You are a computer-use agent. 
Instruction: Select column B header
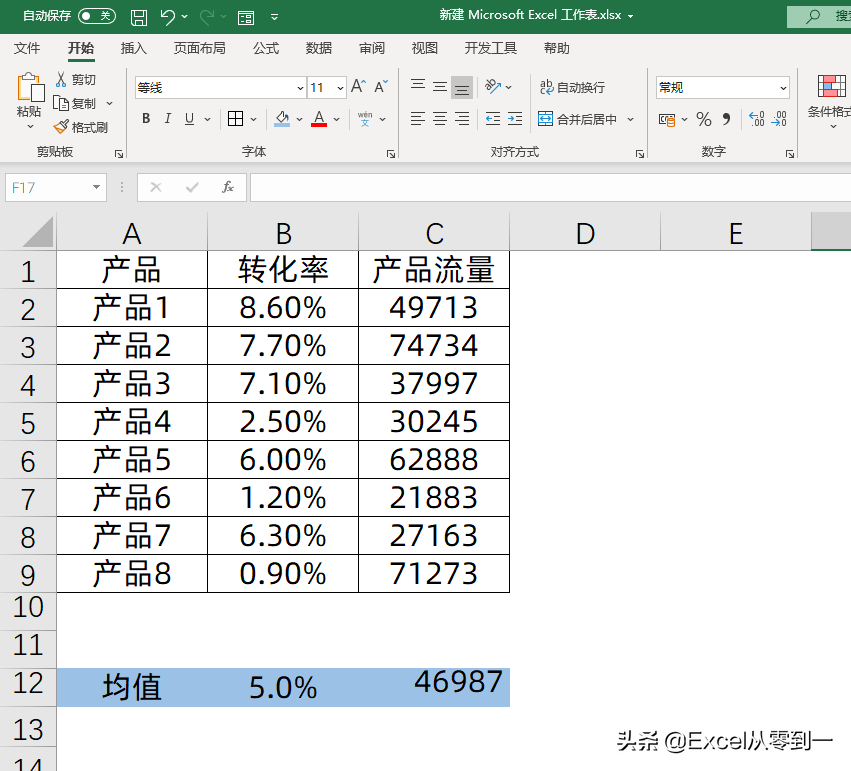tap(283, 233)
